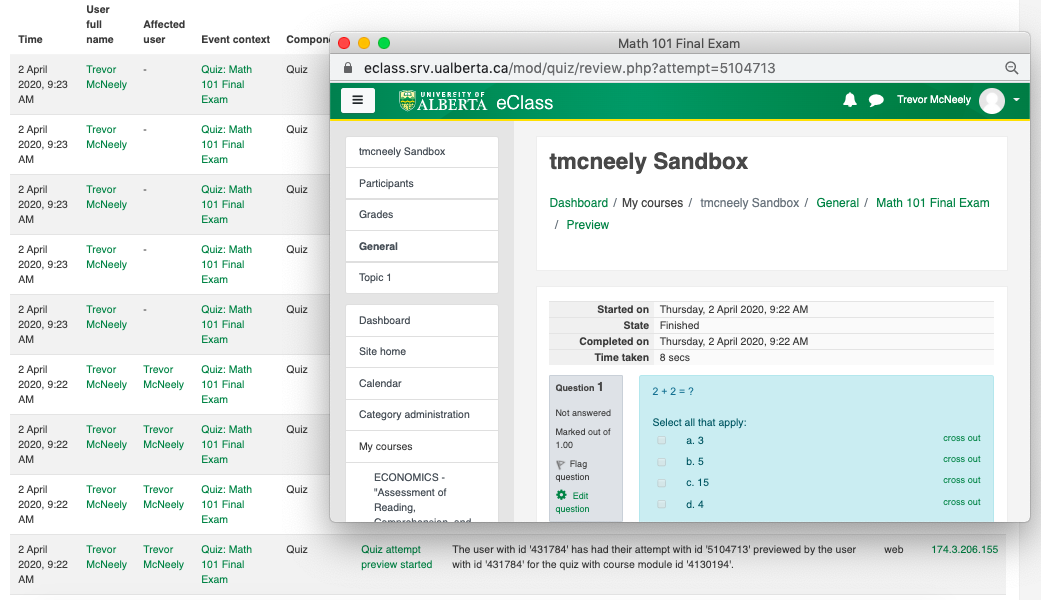Tick the checkbox for b. 5
Viewport: 1041px width, 600px height.
[x=661, y=462]
